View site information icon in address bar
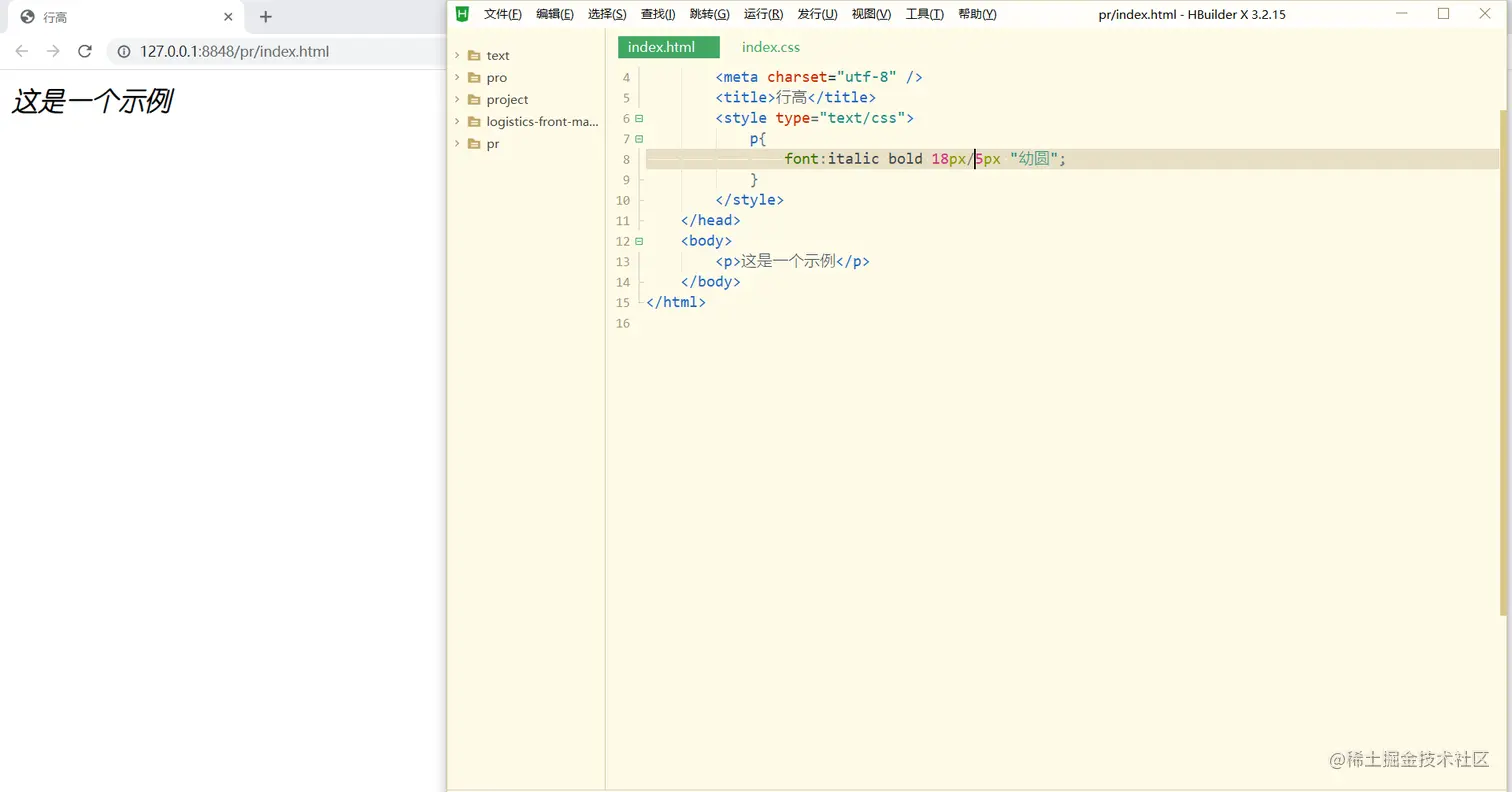Viewport: 1512px width, 792px height. click(124, 51)
